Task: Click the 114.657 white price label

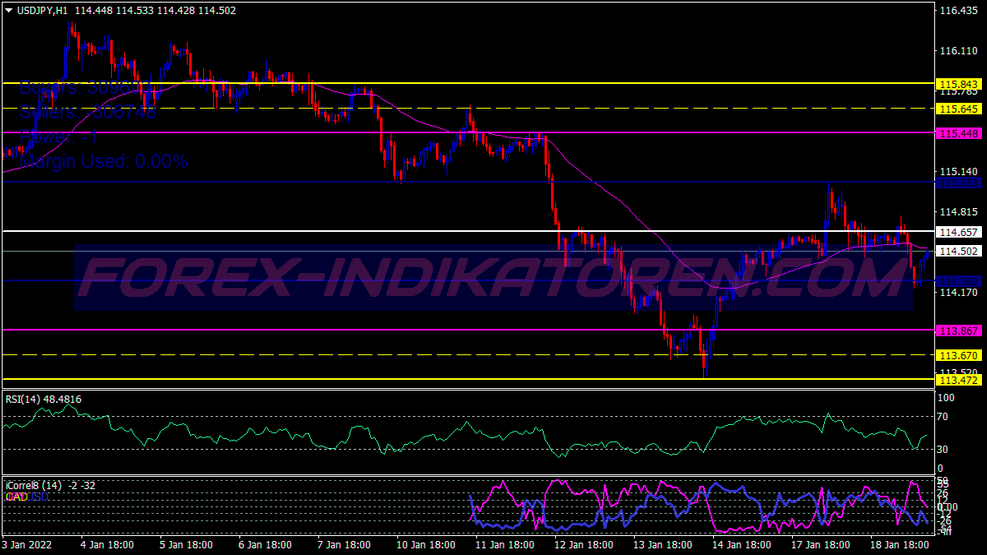Action: (959, 232)
